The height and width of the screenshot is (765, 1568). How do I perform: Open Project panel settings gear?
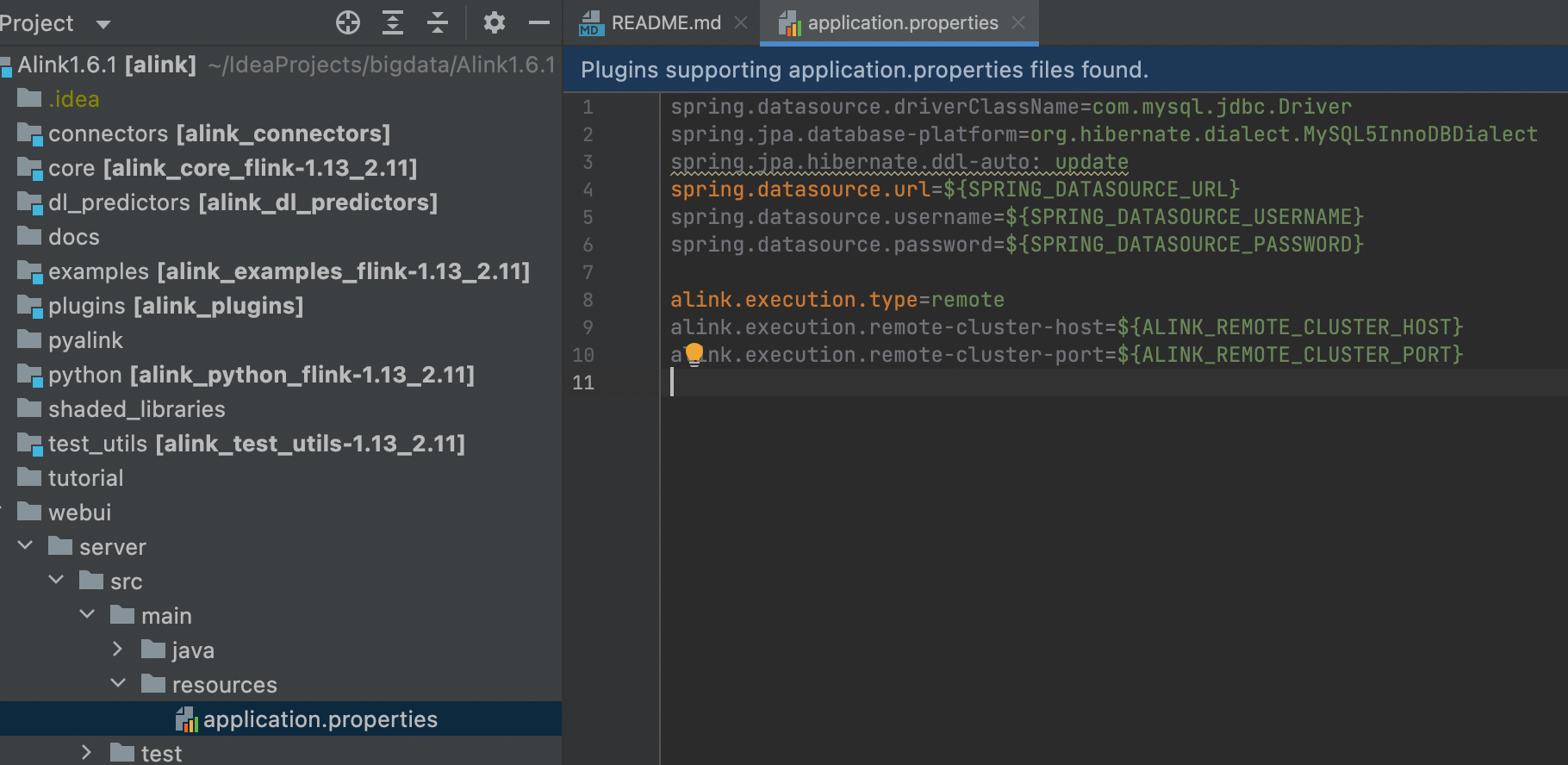pyautogui.click(x=494, y=22)
